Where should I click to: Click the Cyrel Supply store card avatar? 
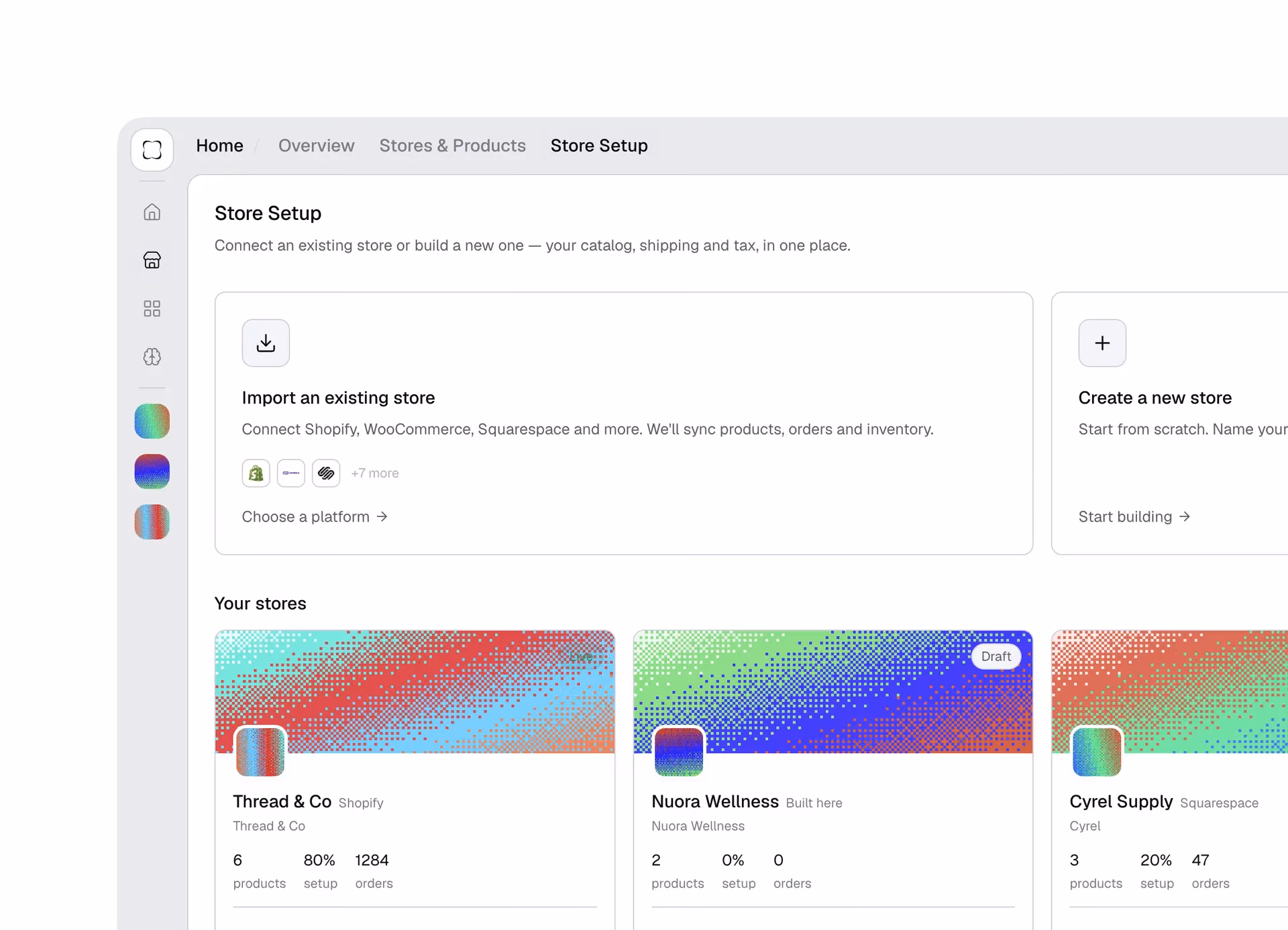[1097, 752]
